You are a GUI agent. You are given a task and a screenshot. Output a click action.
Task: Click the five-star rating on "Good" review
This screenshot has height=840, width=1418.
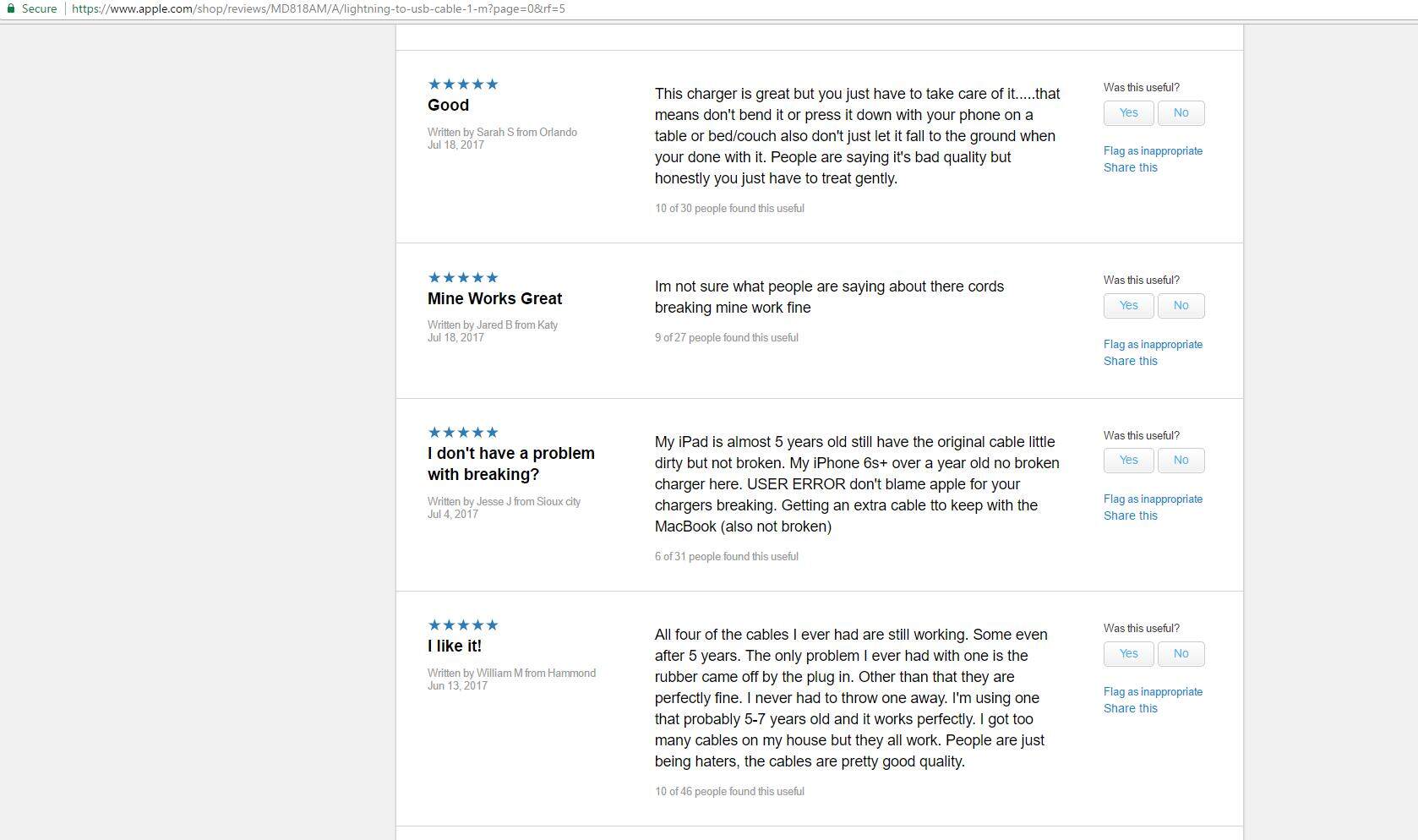point(463,85)
